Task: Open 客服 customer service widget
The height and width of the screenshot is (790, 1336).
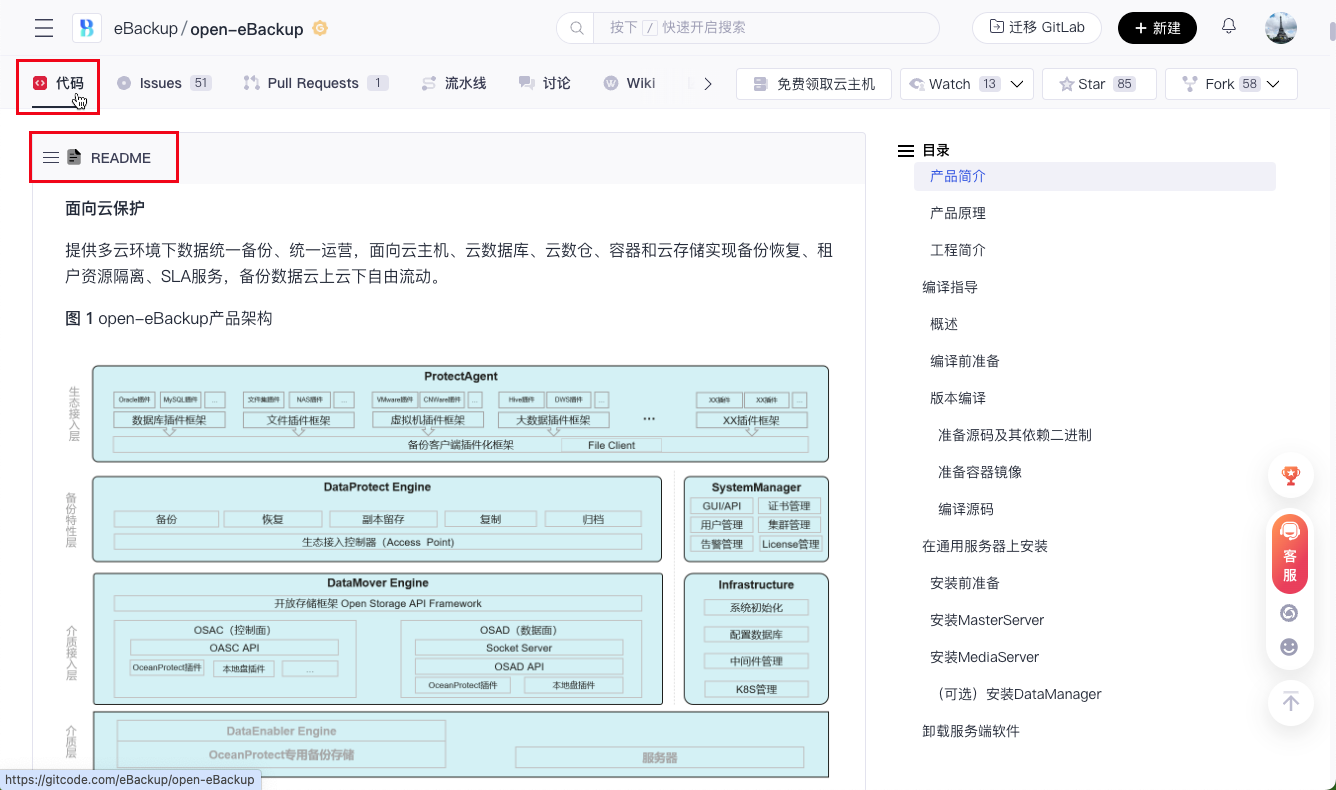Action: (x=1290, y=553)
